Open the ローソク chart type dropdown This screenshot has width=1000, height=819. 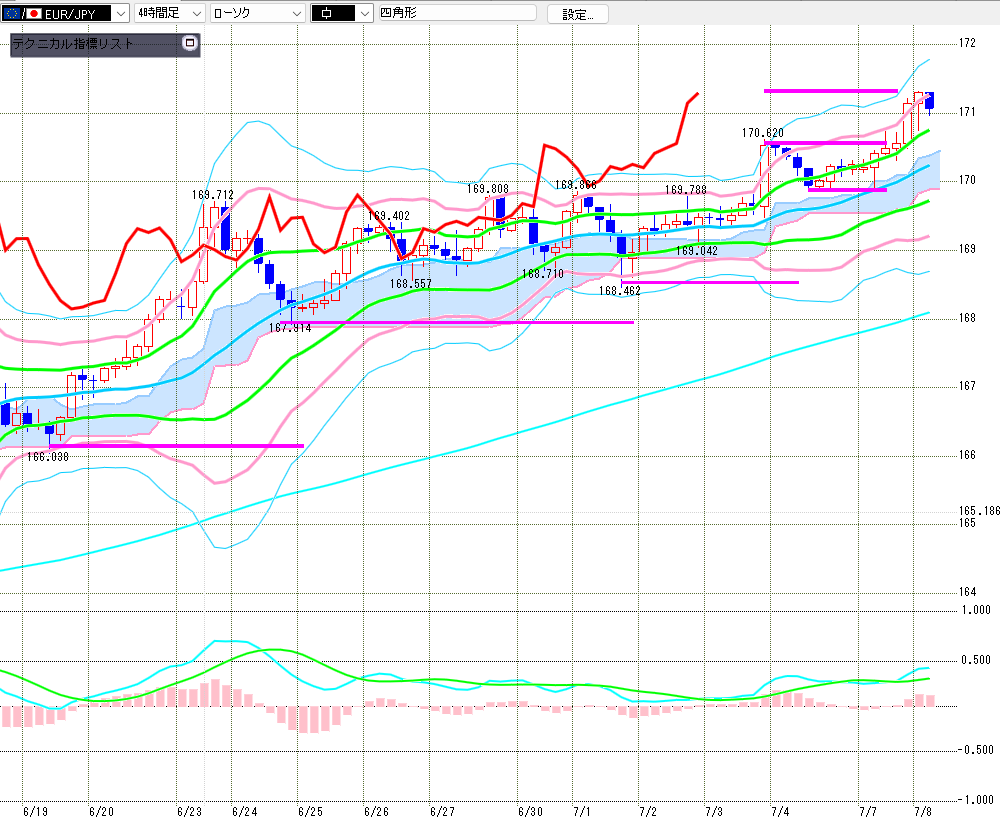[x=258, y=13]
